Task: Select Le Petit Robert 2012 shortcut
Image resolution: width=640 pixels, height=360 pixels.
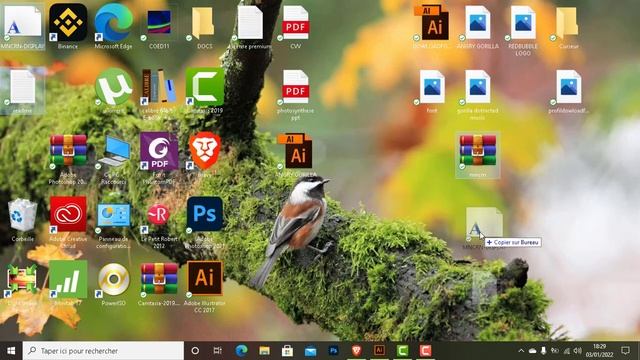Action: point(159,224)
